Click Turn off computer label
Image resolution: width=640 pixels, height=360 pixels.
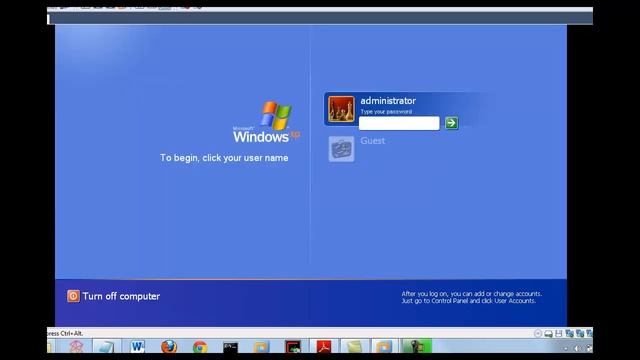(x=121, y=296)
